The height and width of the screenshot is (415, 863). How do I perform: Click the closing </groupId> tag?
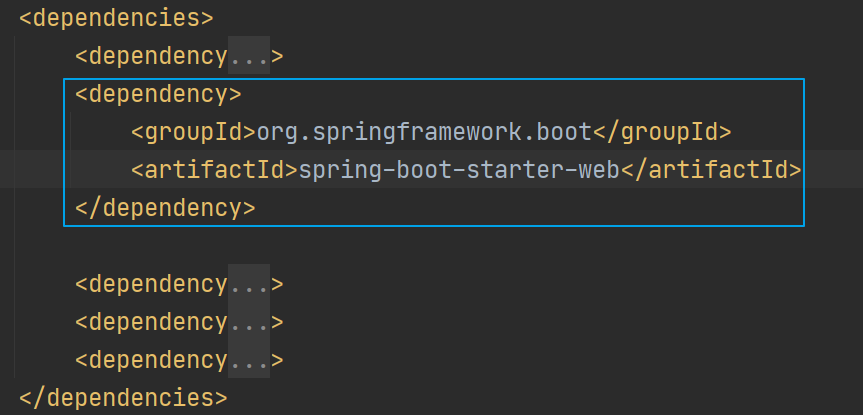(662, 132)
